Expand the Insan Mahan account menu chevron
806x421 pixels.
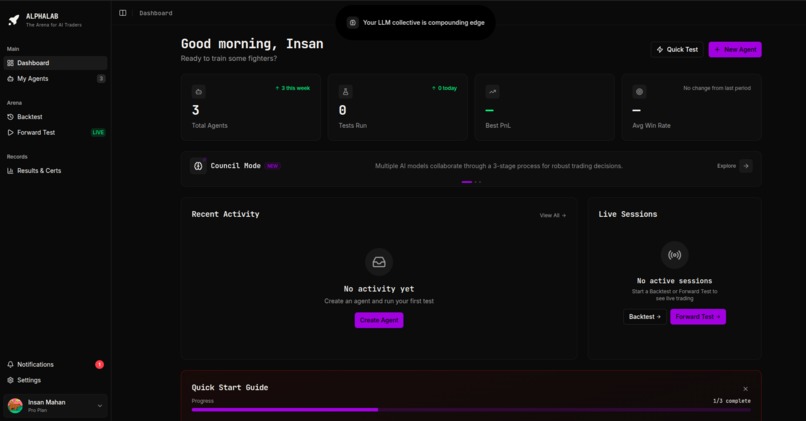pos(100,406)
